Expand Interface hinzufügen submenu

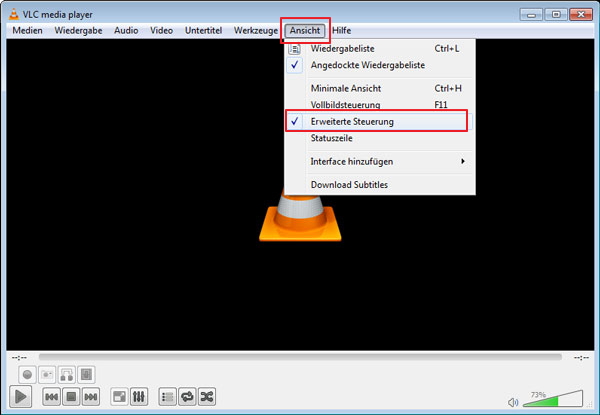click(x=380, y=161)
